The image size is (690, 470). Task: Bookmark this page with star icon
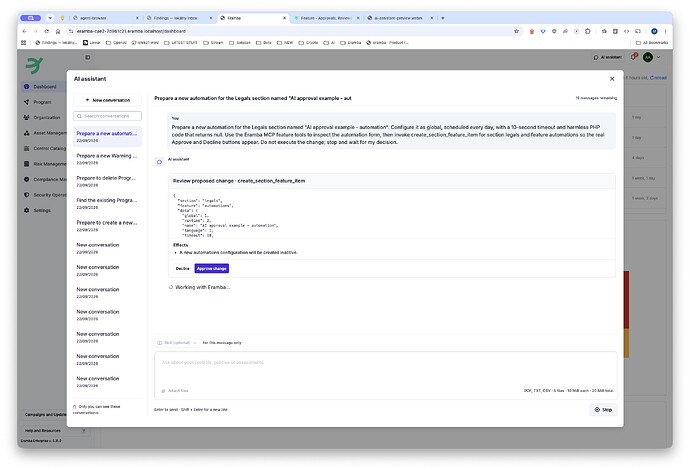point(516,31)
